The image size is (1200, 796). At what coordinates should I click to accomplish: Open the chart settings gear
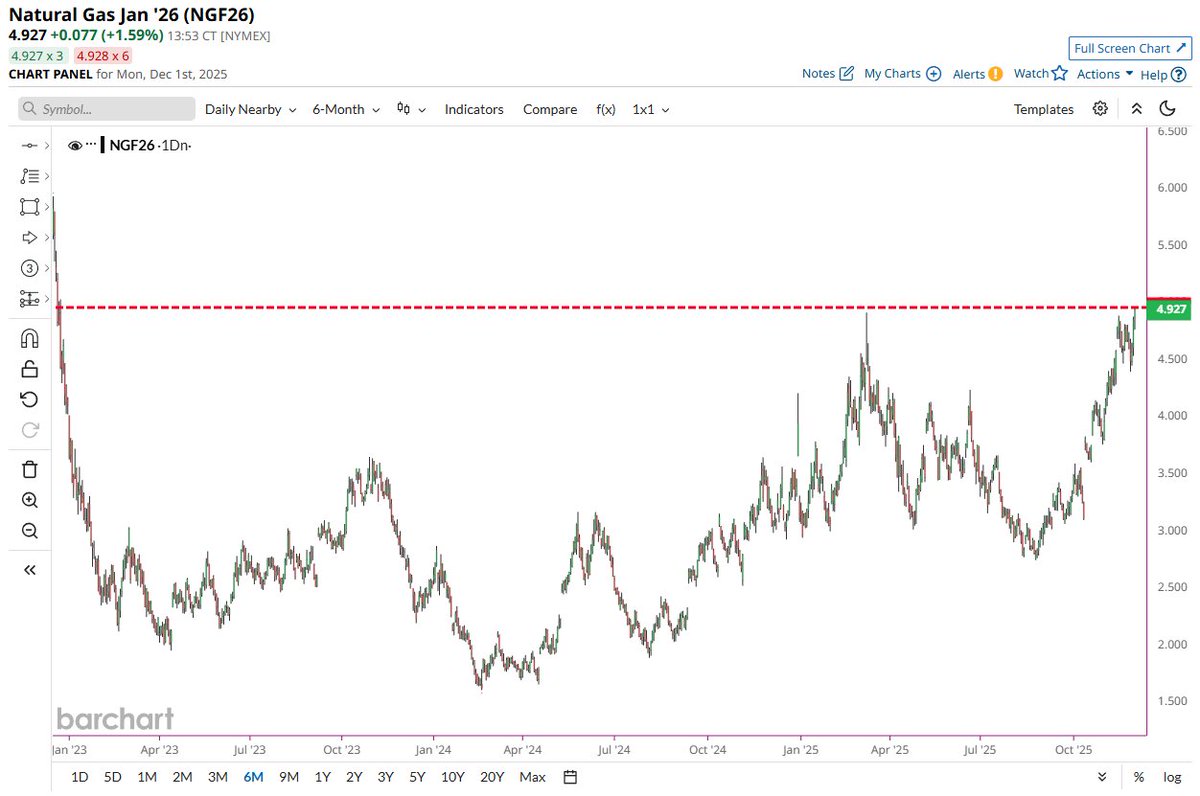1100,109
